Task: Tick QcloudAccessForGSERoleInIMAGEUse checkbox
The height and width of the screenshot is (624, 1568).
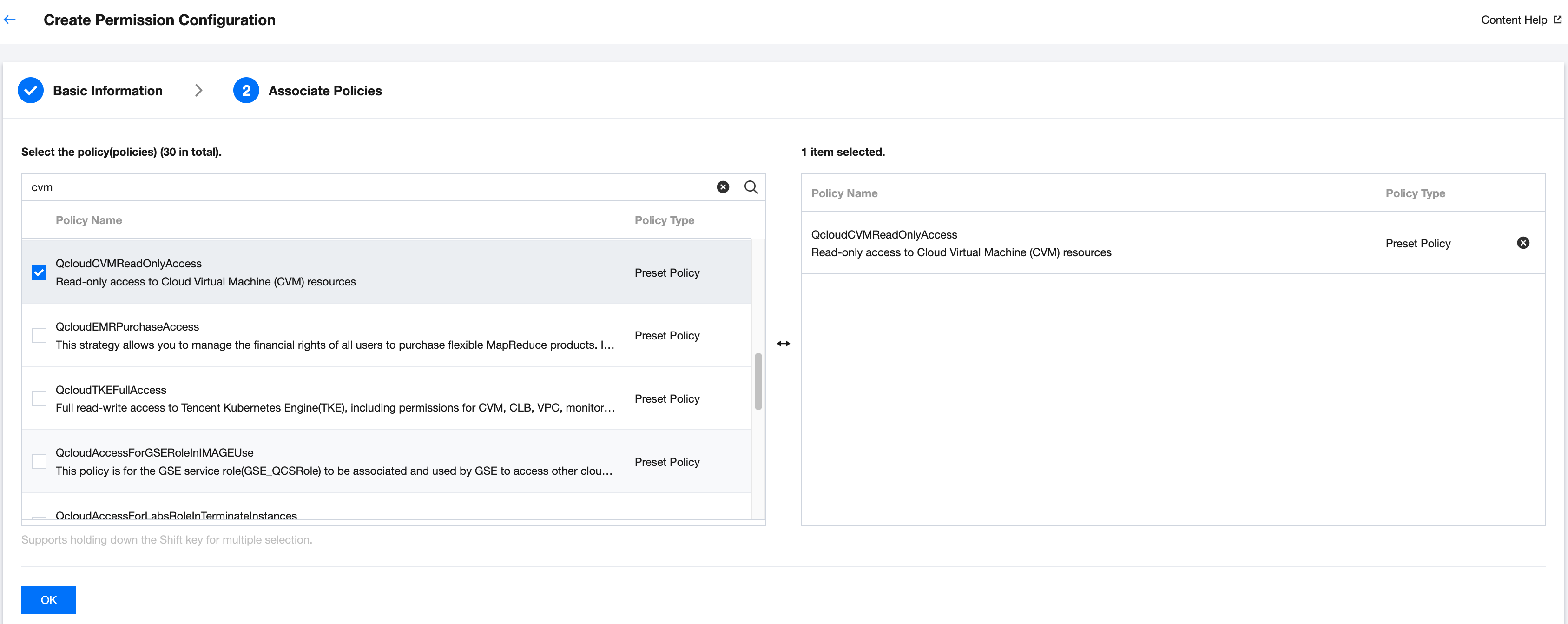Action: tap(39, 462)
